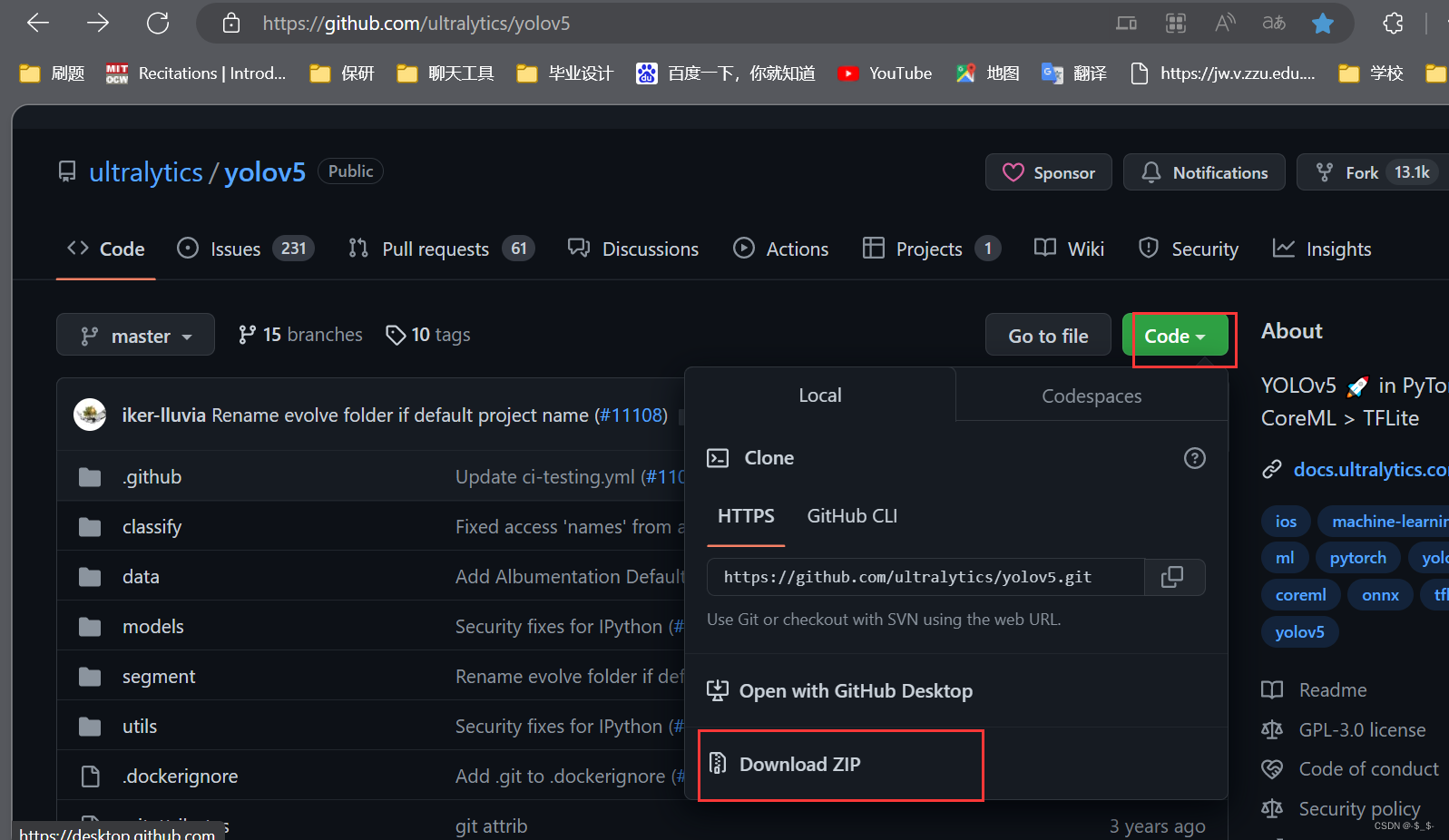Open the 翻译 bookmark
This screenshot has height=840, width=1449.
(x=1074, y=73)
